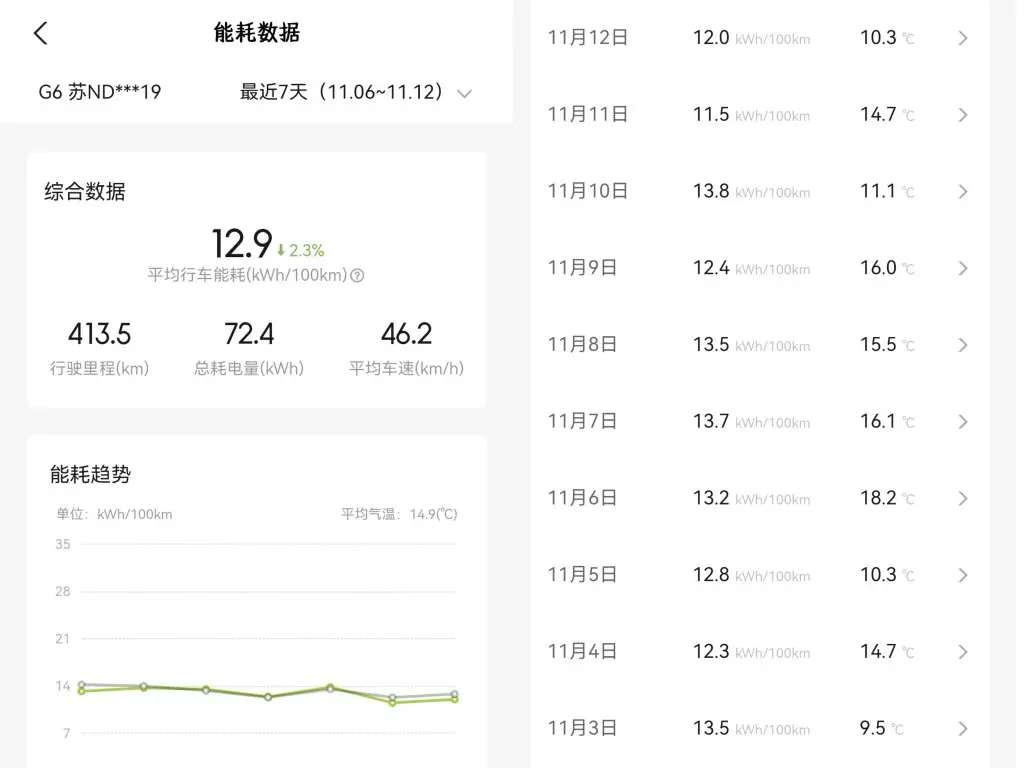Select the first data point on trend chart

(81, 688)
